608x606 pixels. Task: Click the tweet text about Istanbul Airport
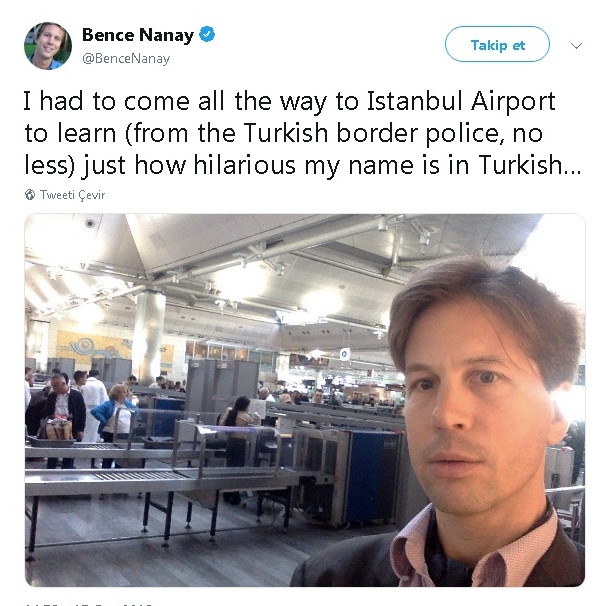click(x=302, y=134)
